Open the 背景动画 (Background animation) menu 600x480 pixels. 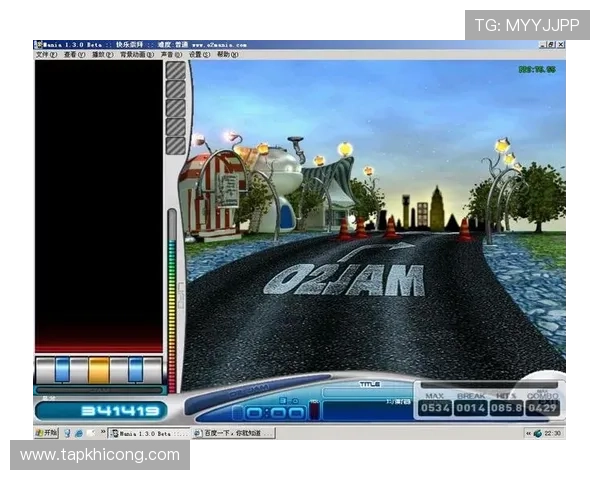(x=135, y=55)
